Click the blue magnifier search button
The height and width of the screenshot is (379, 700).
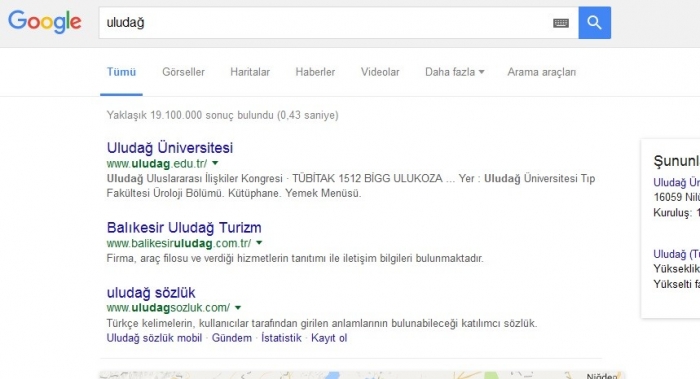595,23
